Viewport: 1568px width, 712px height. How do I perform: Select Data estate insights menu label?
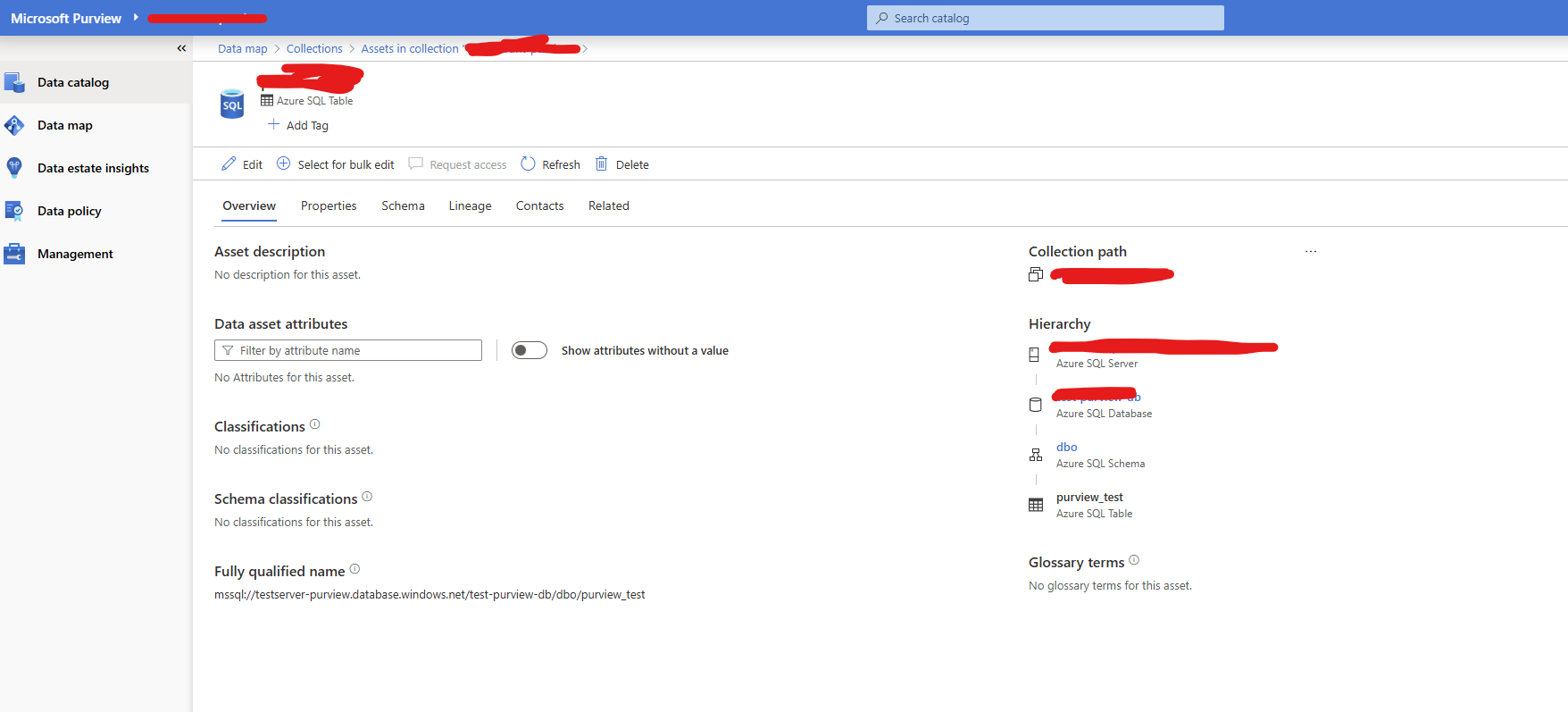pyautogui.click(x=93, y=168)
